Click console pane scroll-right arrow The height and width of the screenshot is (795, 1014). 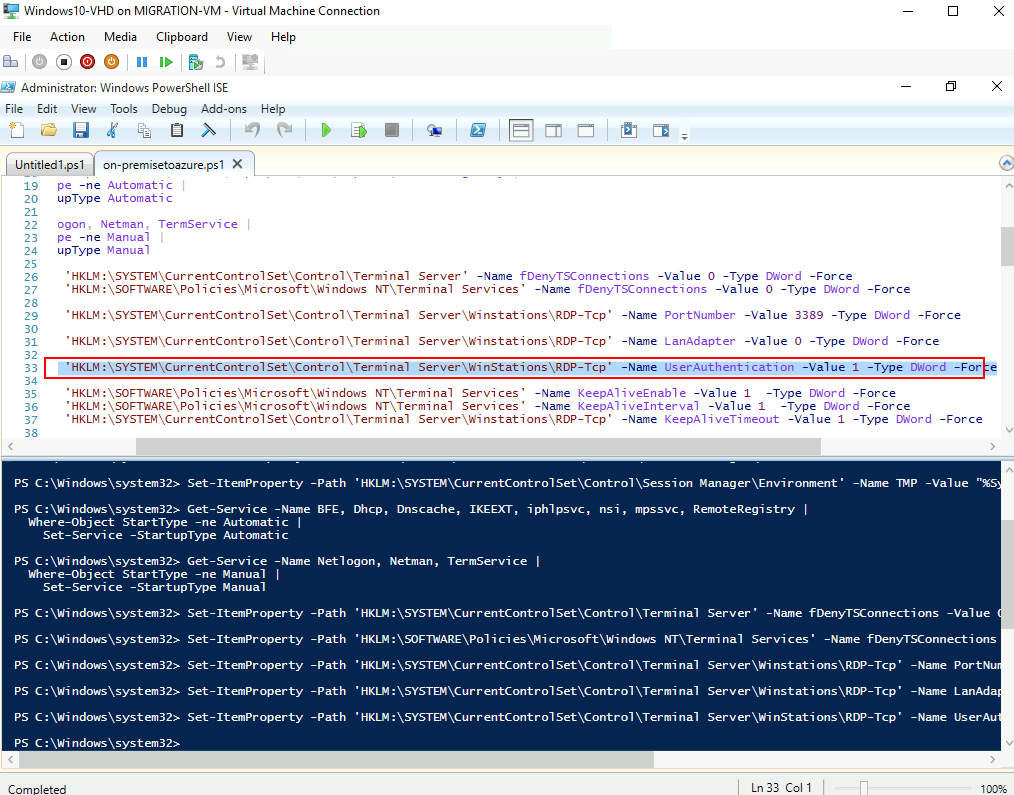[x=993, y=759]
